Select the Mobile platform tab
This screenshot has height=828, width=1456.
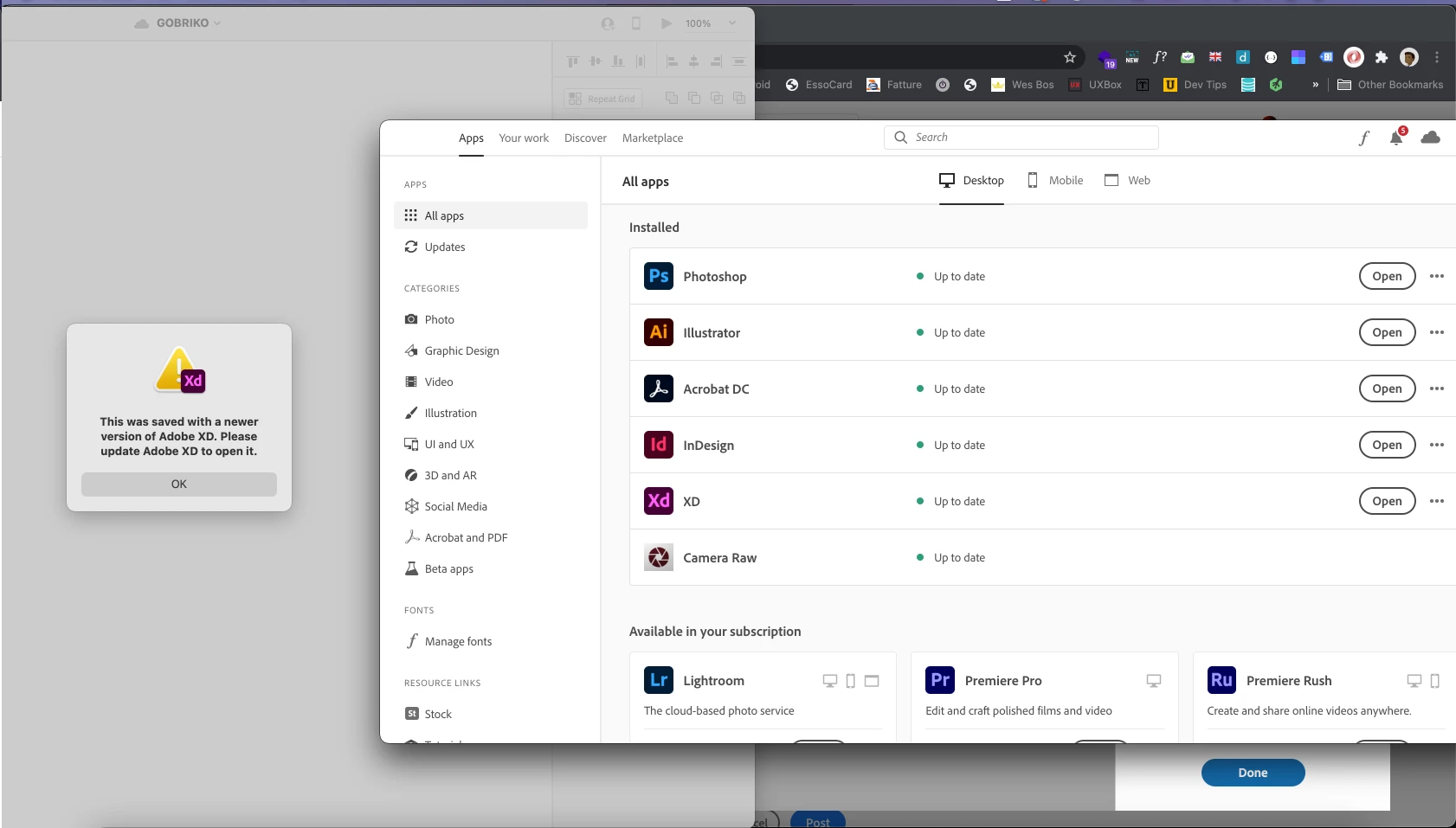[1054, 180]
